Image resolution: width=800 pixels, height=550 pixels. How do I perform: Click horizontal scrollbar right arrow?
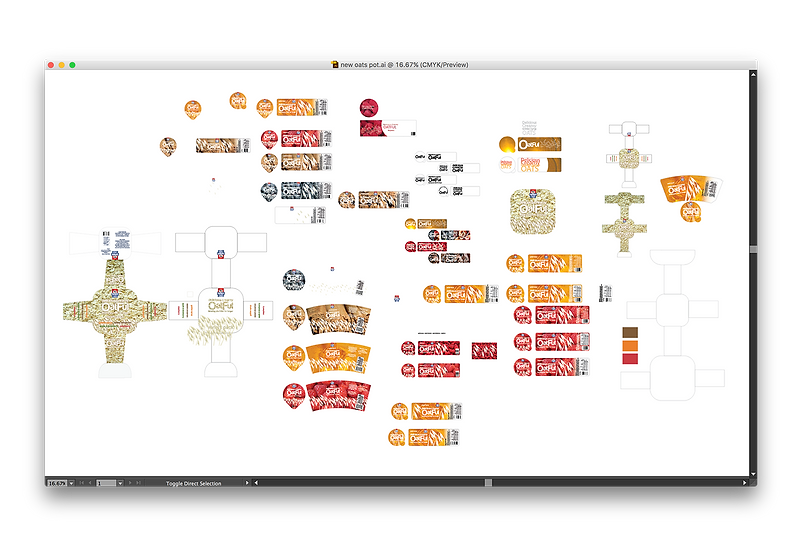coord(744,483)
